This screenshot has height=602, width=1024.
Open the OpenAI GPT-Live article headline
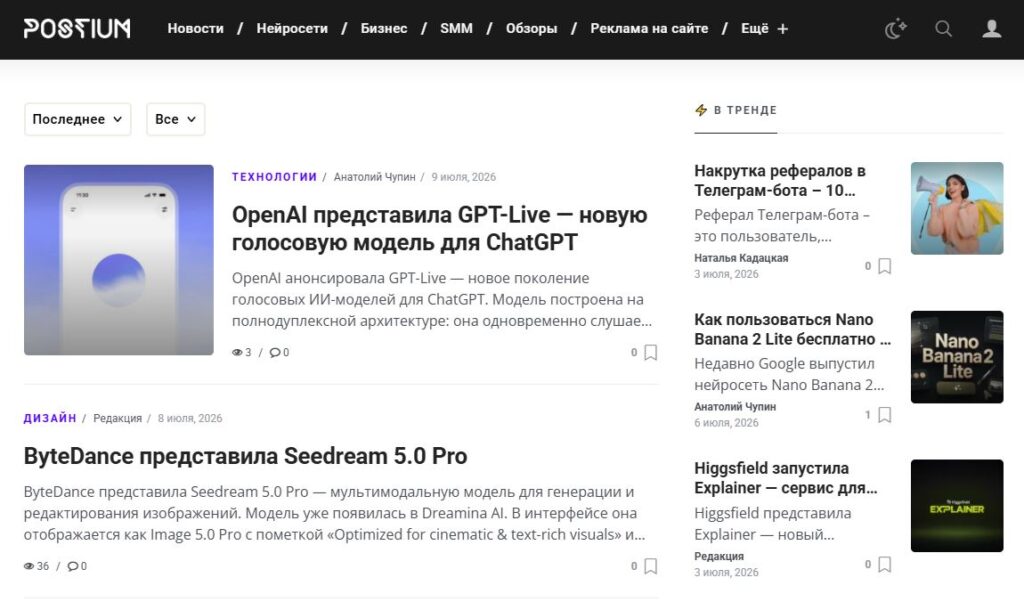click(440, 229)
